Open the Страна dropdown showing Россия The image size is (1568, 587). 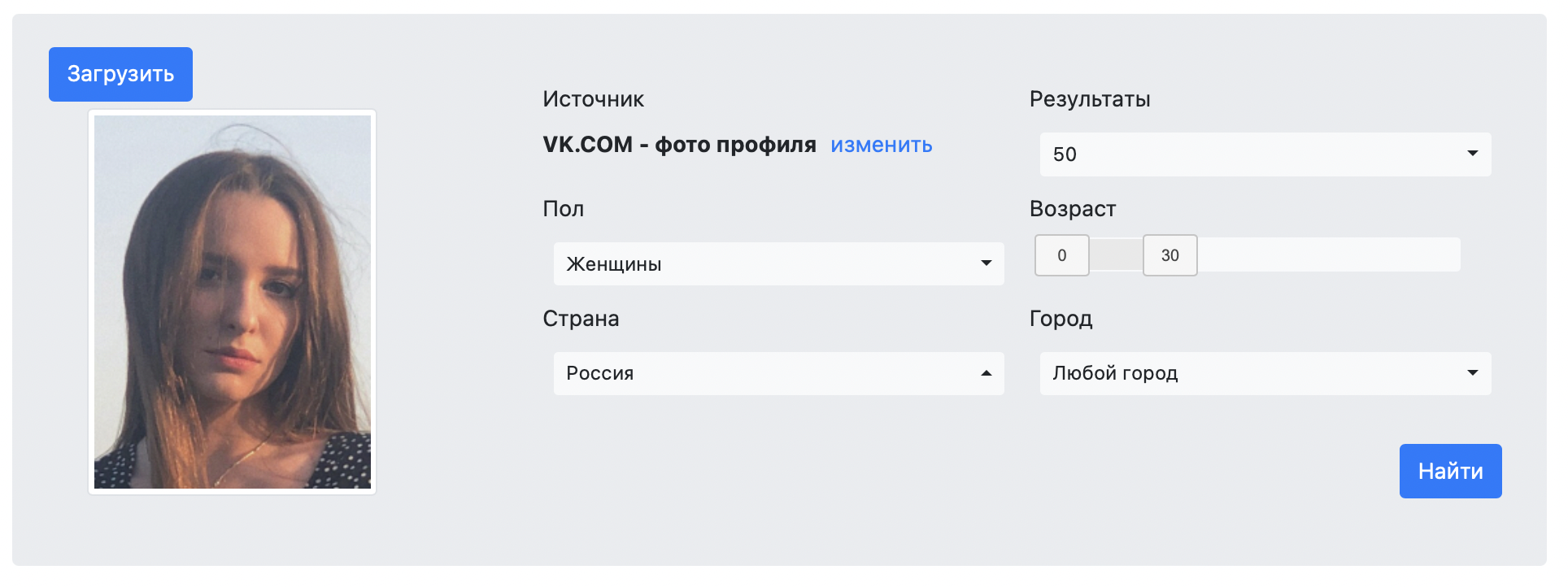click(779, 373)
